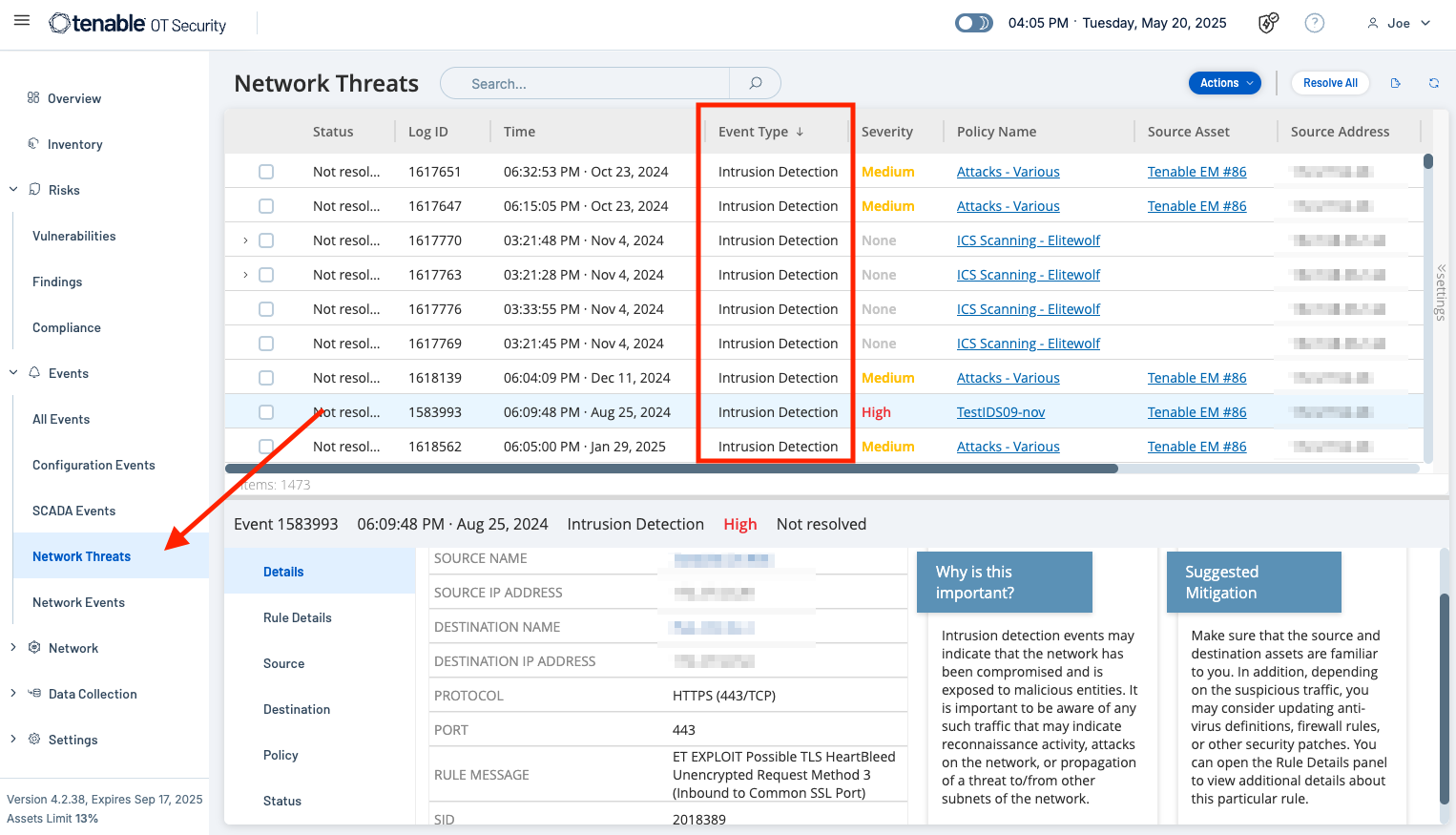The height and width of the screenshot is (835, 1456).
Task: Open the TestIDS09-nov policy link
Action: pos(1001,412)
